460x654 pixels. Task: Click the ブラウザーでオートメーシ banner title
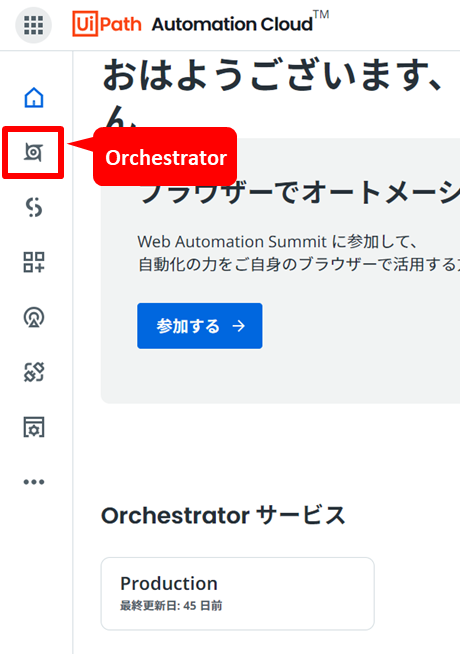pyautogui.click(x=300, y=192)
